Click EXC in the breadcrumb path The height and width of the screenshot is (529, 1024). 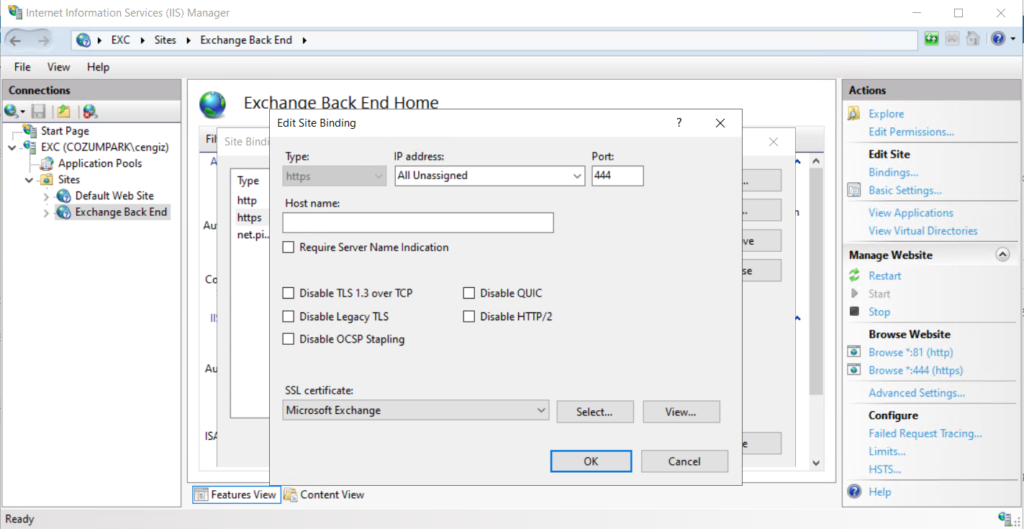[x=120, y=40]
